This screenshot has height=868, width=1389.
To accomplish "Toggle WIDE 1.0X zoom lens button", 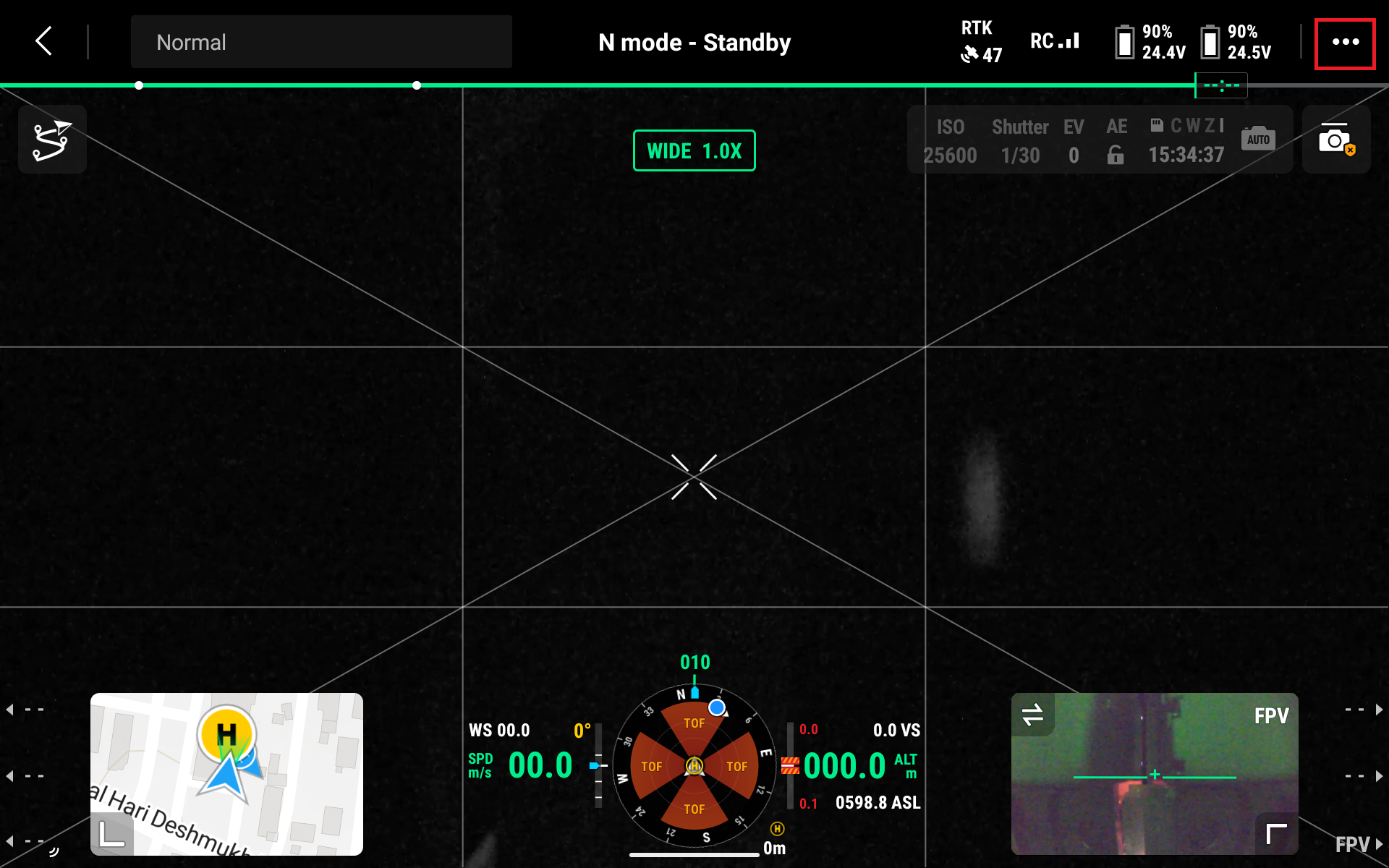I will click(x=694, y=150).
